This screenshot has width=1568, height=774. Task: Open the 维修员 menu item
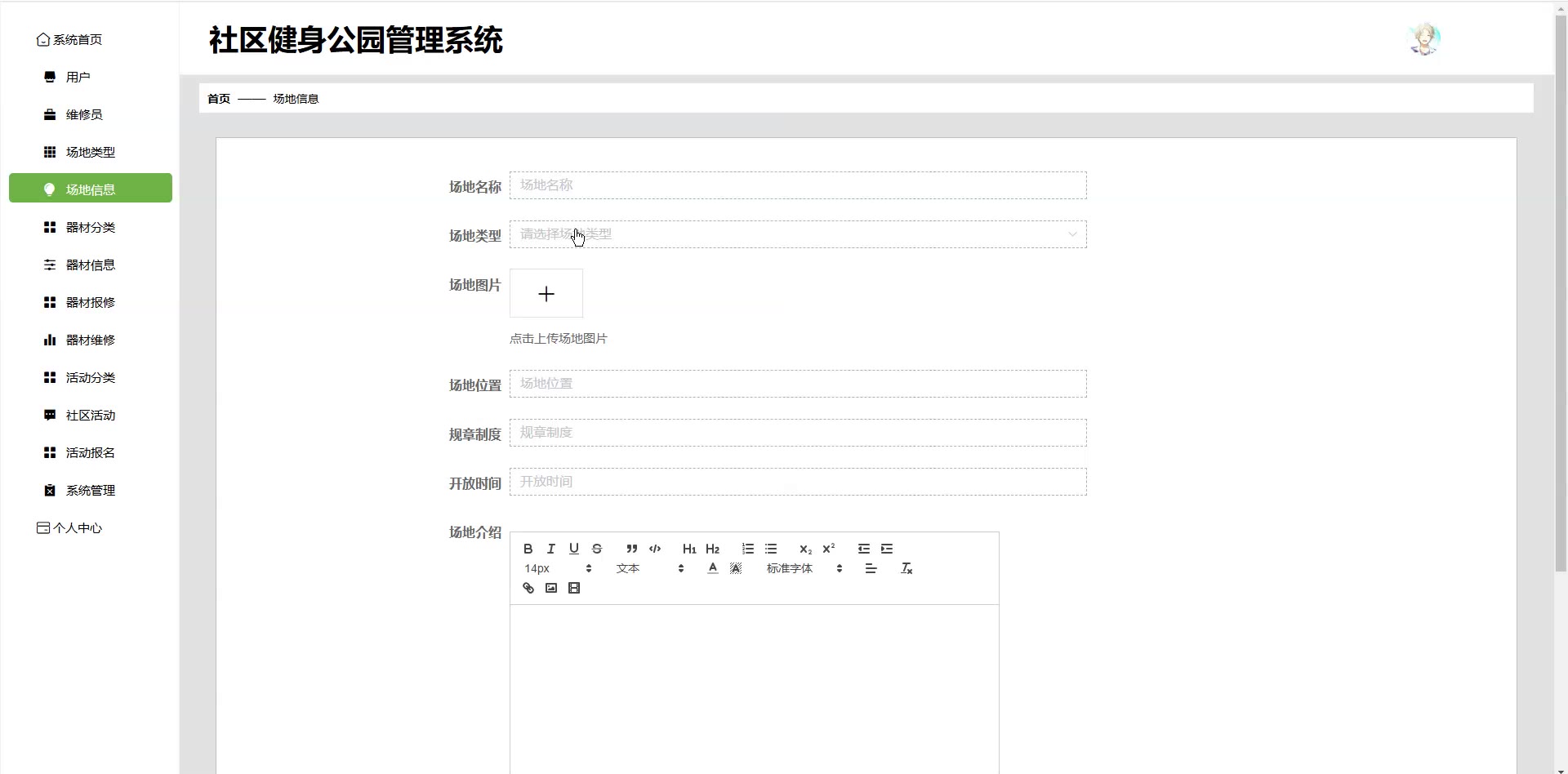[x=91, y=114]
